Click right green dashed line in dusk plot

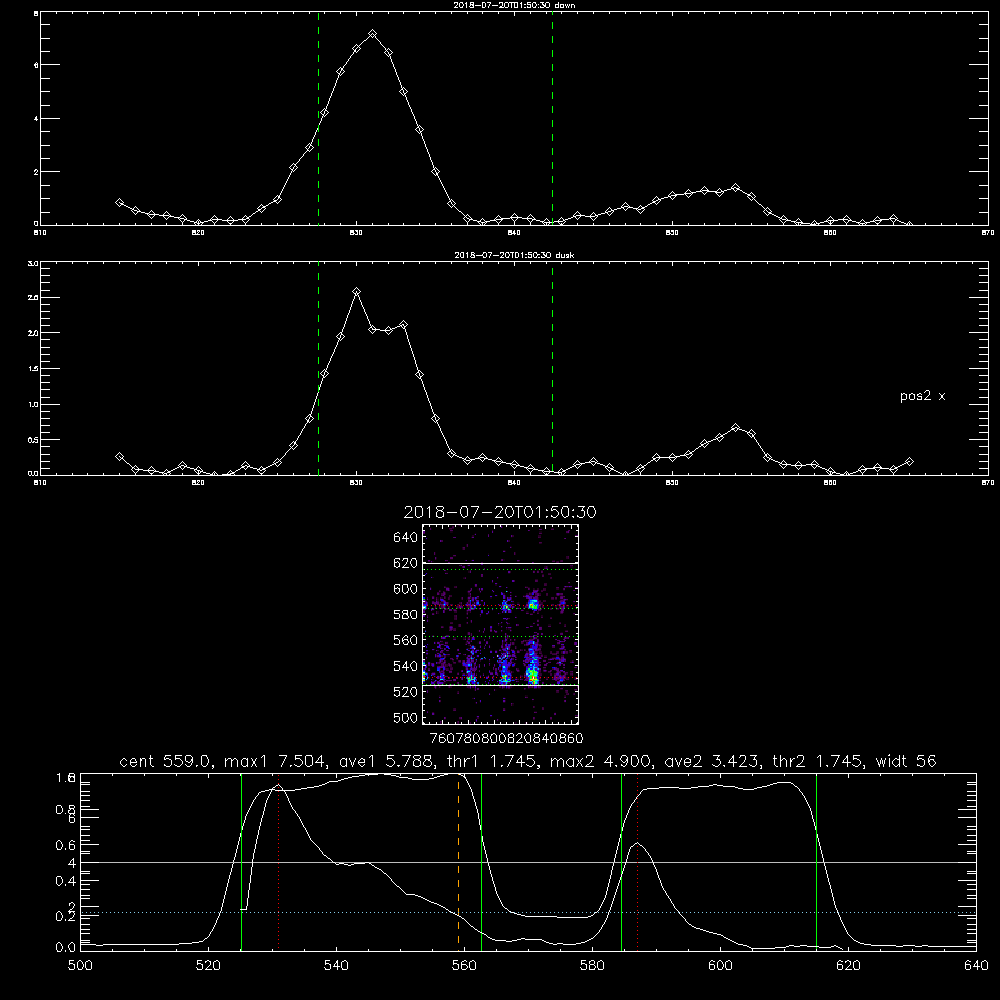(x=552, y=369)
